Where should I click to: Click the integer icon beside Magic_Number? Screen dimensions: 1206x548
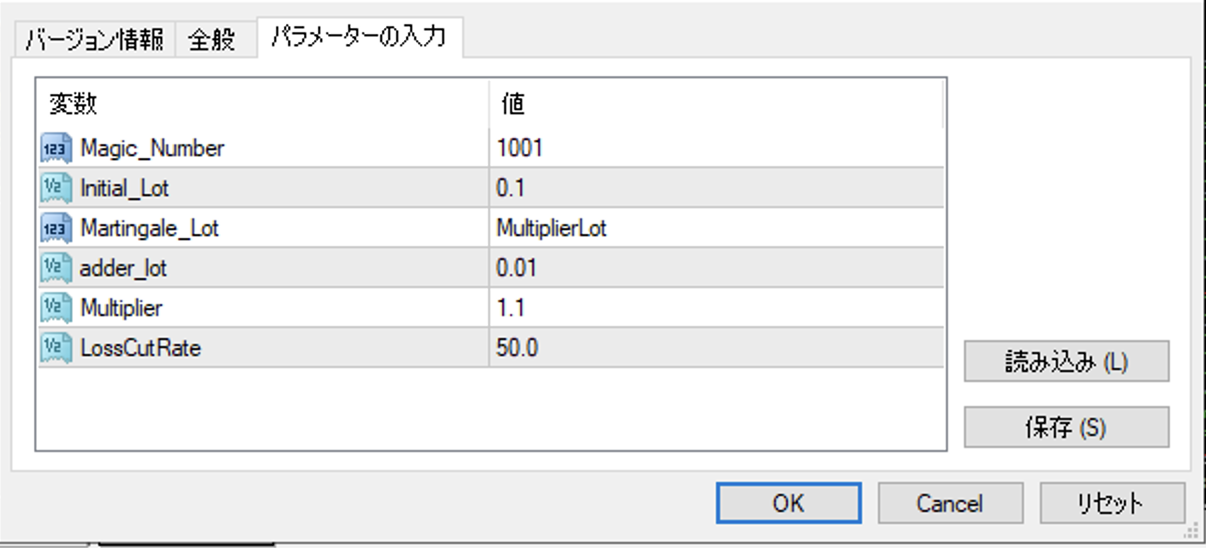[x=56, y=148]
